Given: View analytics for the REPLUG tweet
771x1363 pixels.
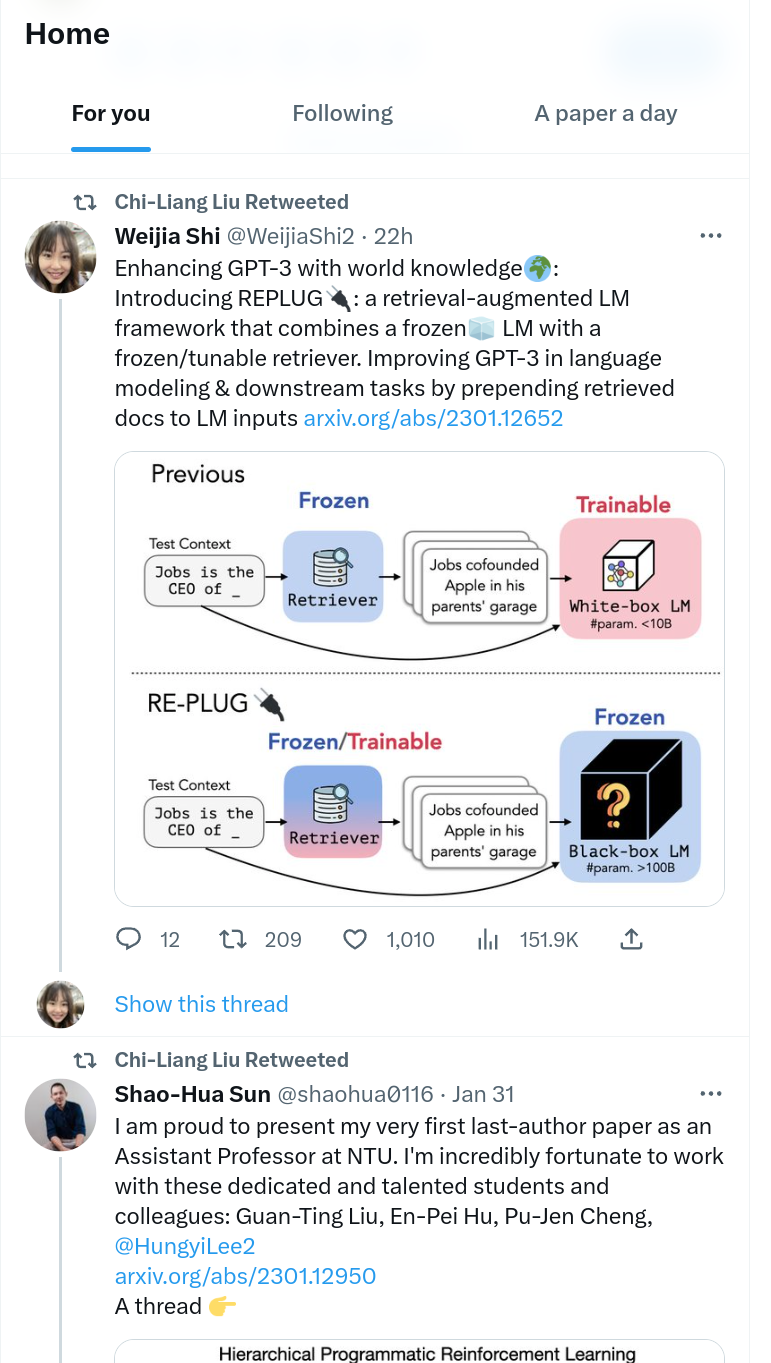Looking at the screenshot, I should point(488,939).
